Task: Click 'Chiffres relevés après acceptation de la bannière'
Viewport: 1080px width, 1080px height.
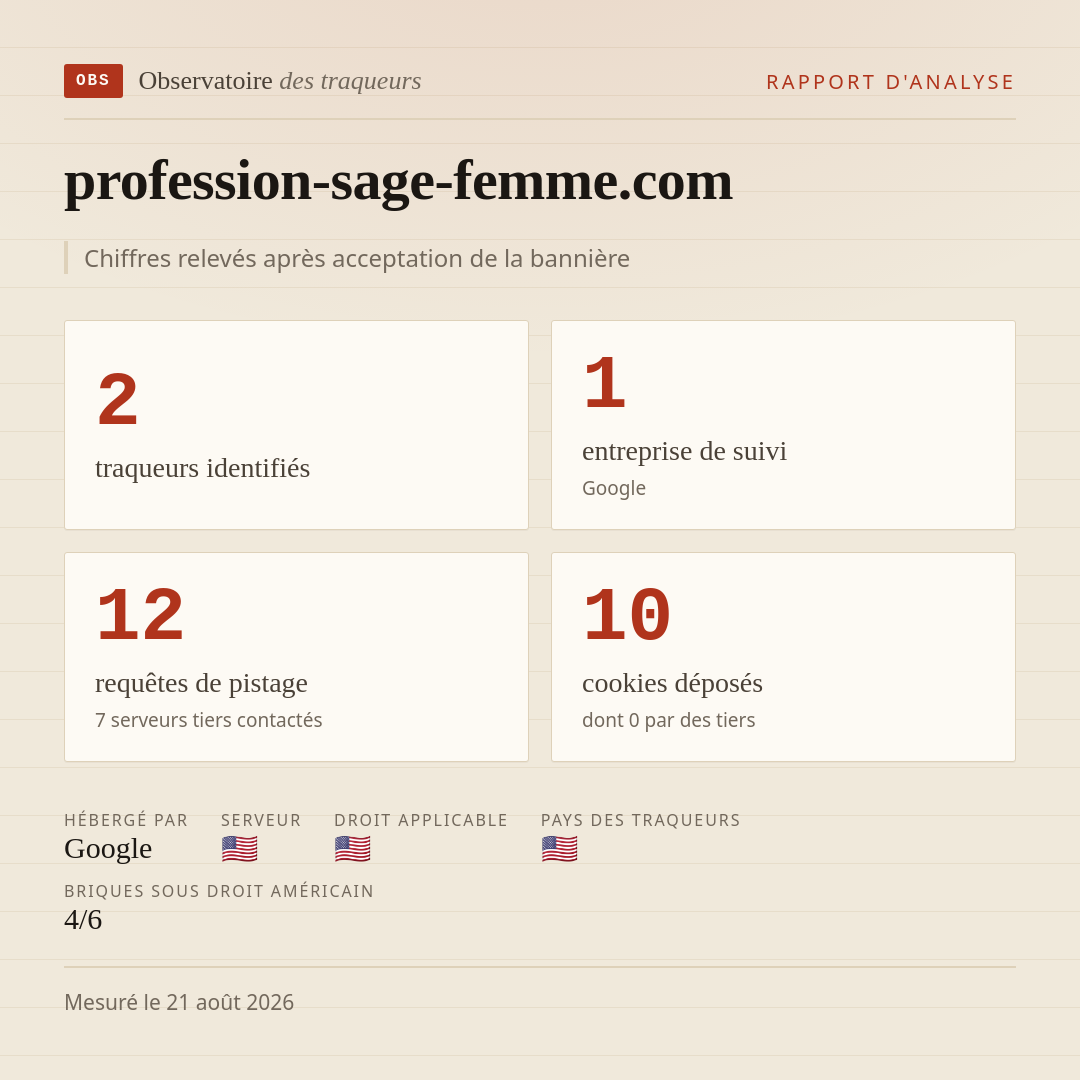Action: (357, 258)
